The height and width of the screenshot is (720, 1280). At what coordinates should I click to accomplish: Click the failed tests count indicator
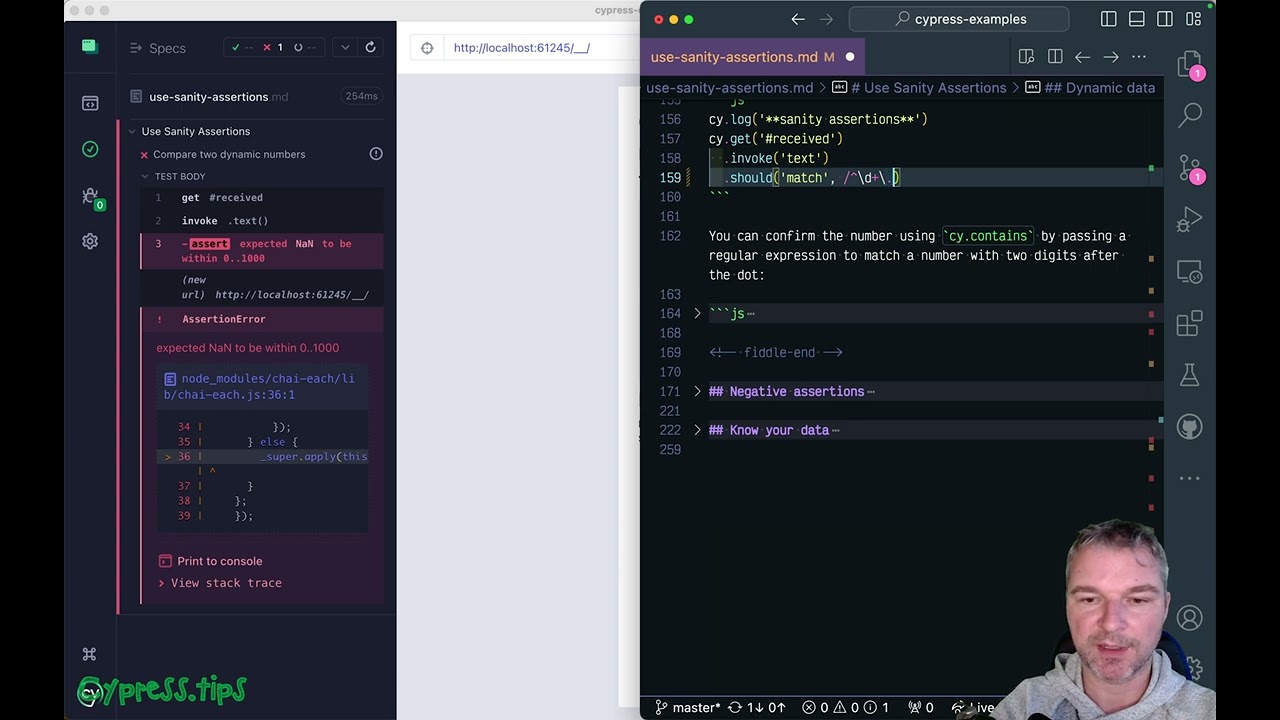click(x=273, y=47)
